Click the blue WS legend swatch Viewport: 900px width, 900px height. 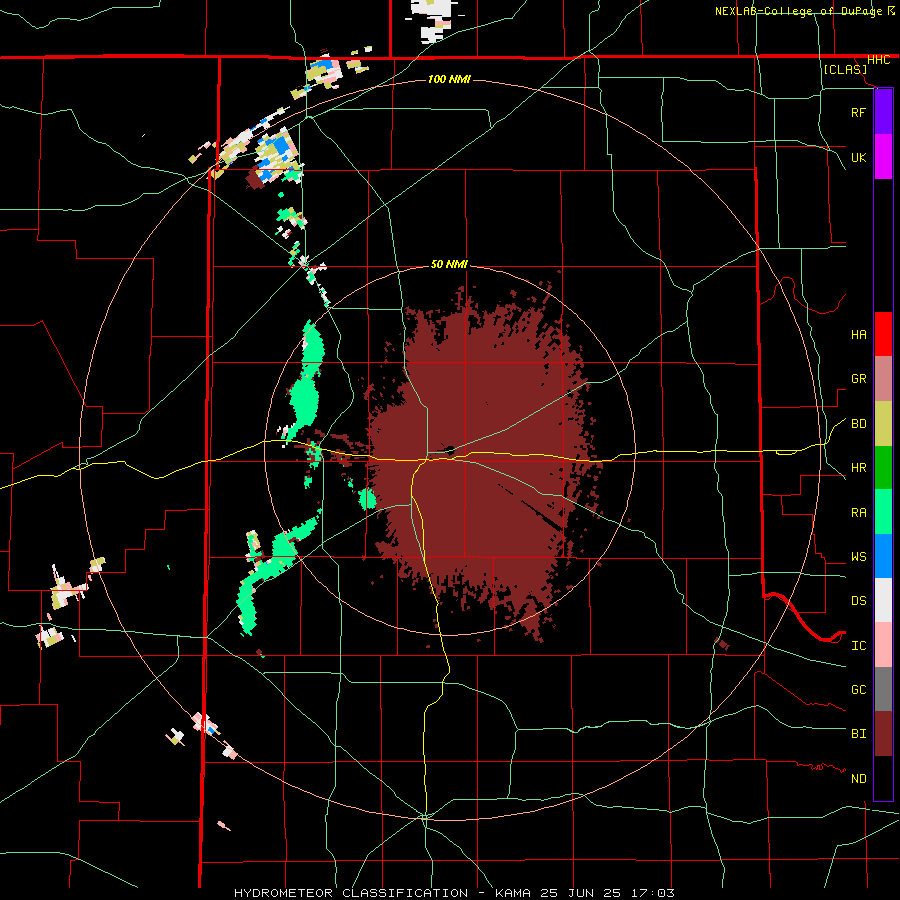pos(883,556)
